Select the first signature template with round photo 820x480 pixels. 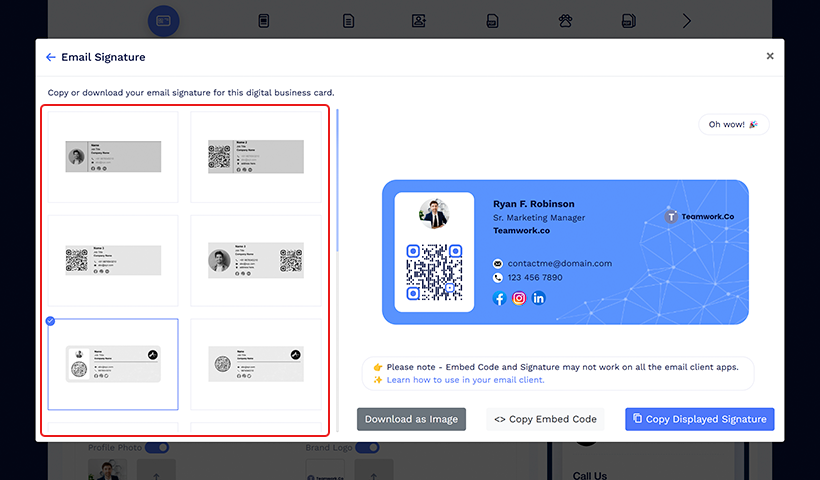(113, 157)
